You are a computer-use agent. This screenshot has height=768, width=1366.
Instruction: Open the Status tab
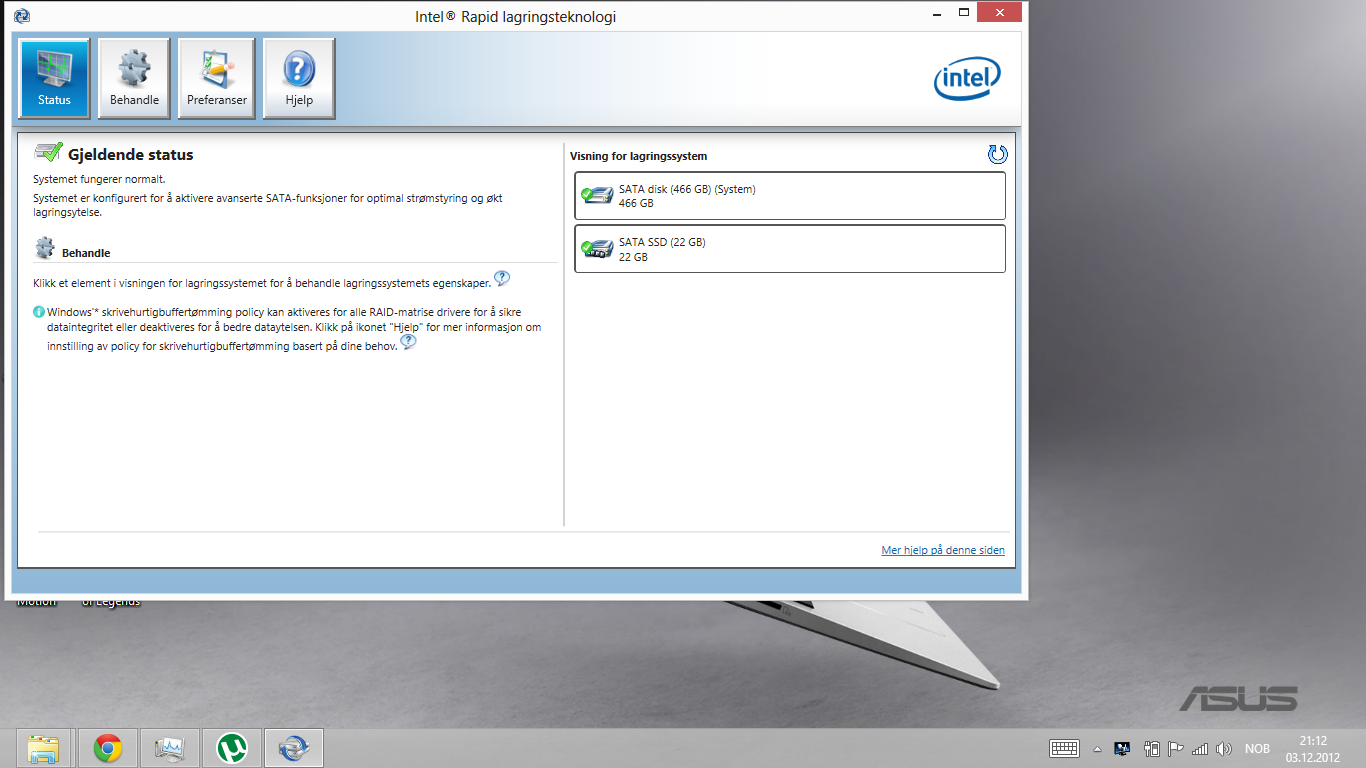pyautogui.click(x=54, y=79)
